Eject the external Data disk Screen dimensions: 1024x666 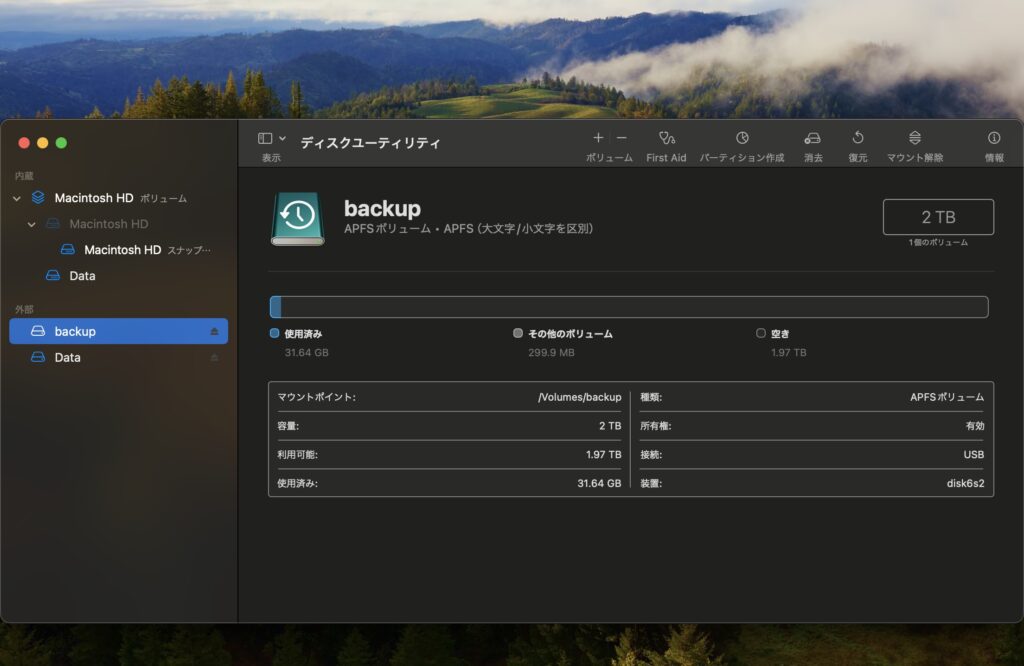[x=213, y=357]
